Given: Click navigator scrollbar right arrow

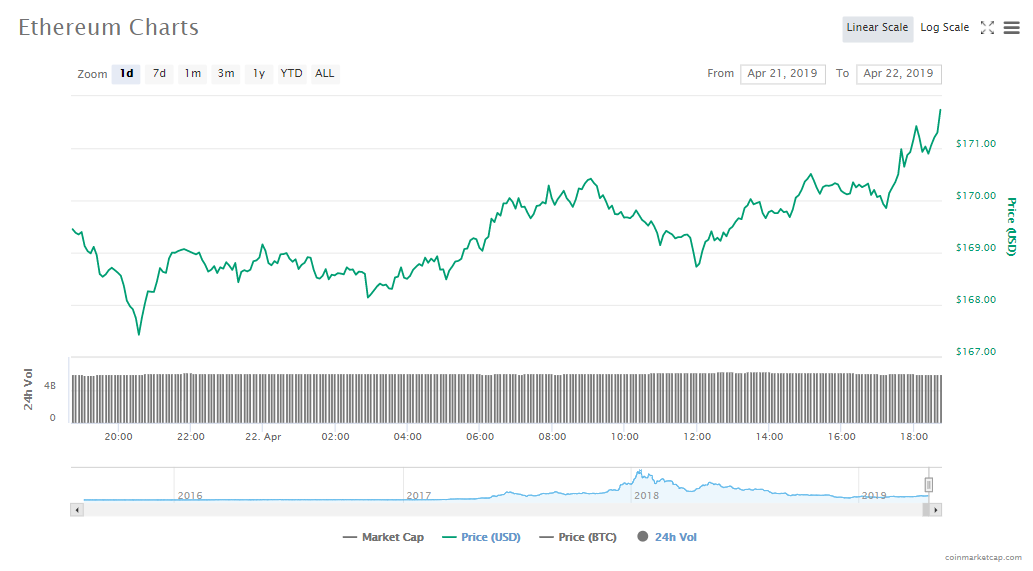Looking at the screenshot, I should 935,510.
